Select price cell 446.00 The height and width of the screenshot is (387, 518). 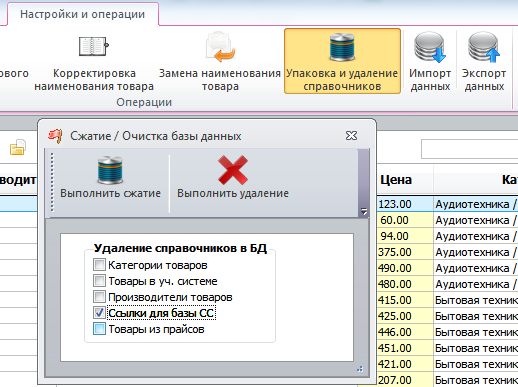(405, 332)
